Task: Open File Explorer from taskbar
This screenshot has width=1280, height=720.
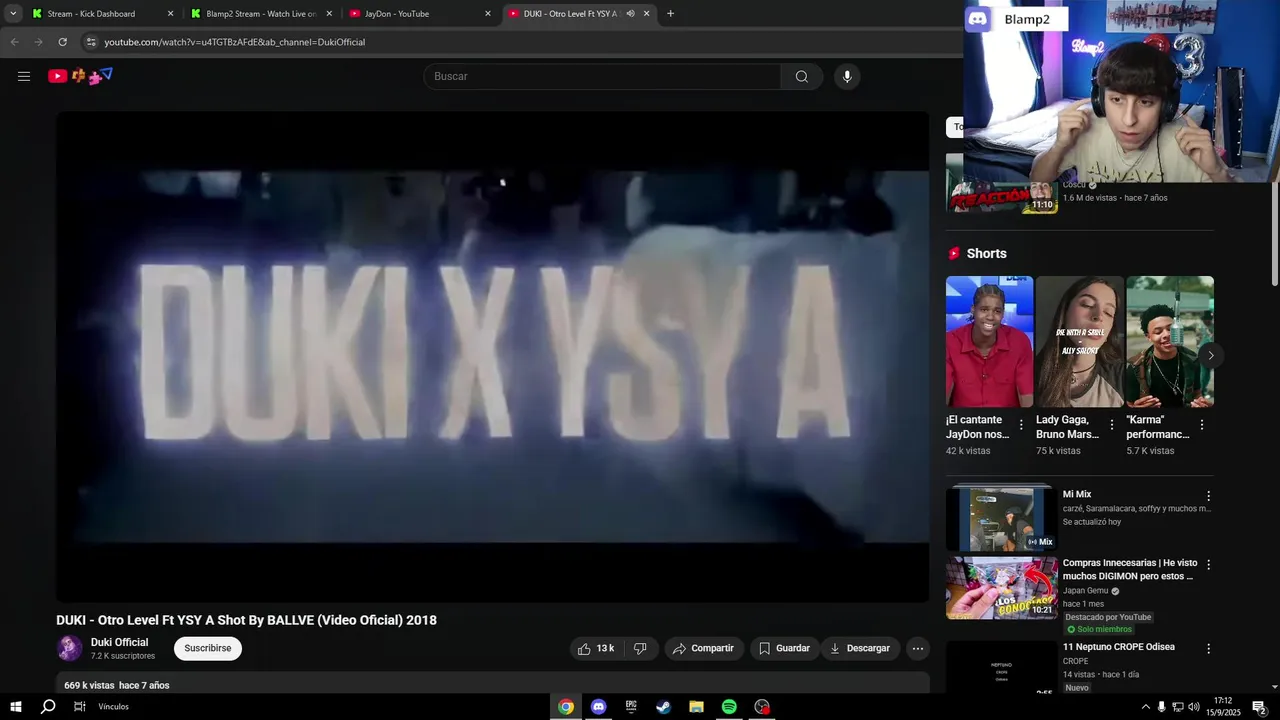Action: [696, 707]
